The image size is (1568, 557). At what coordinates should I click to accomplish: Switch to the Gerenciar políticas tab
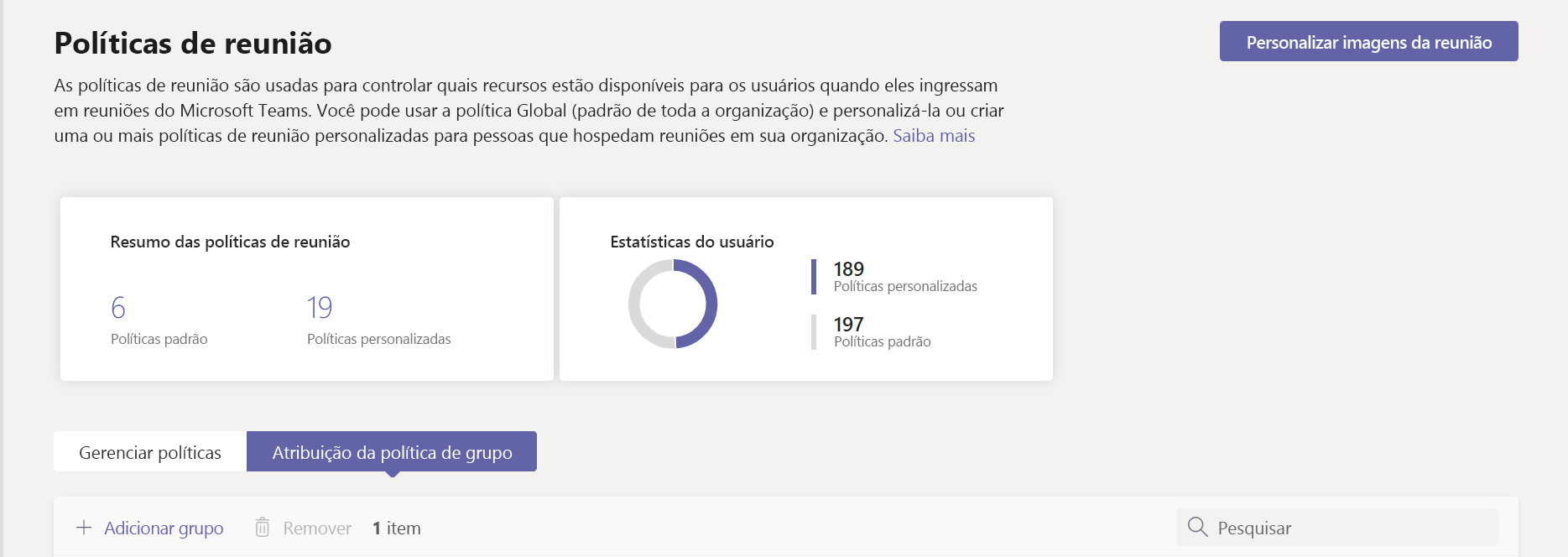point(150,452)
